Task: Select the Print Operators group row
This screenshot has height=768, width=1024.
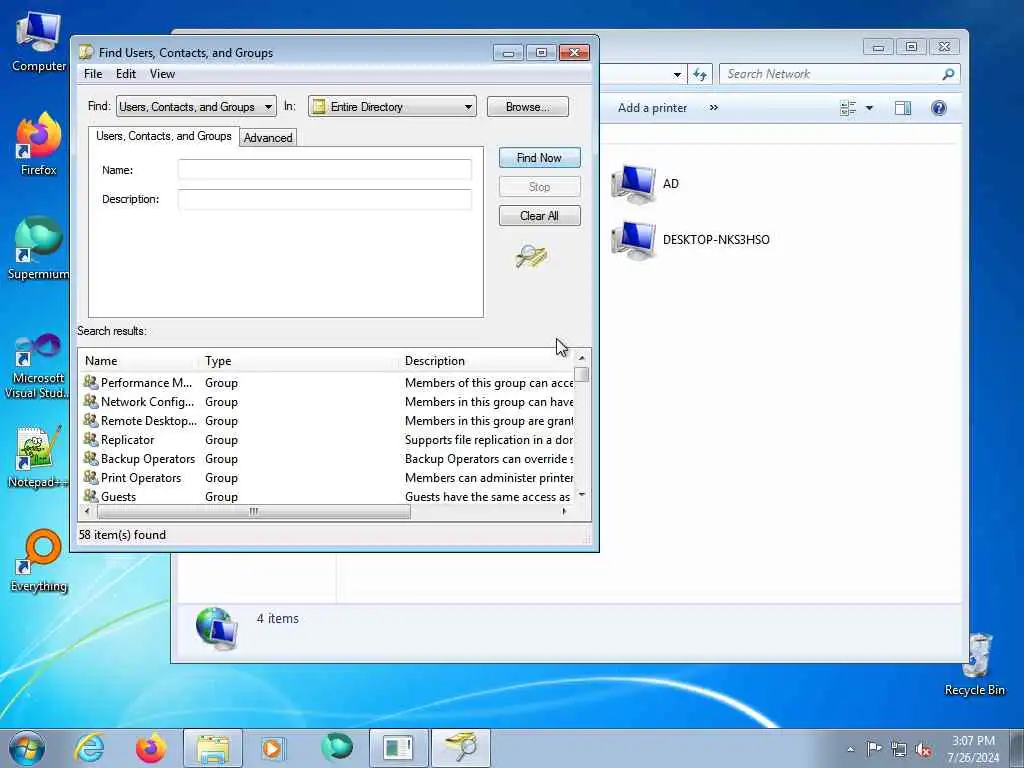Action: click(326, 477)
